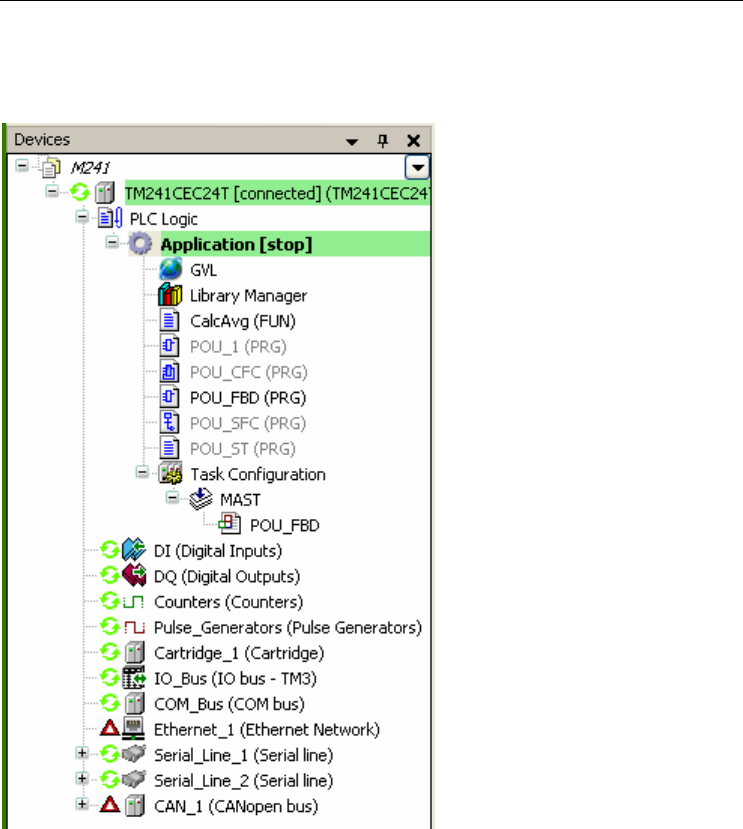Click the TM241CEC24T controller device icon

click(105, 192)
